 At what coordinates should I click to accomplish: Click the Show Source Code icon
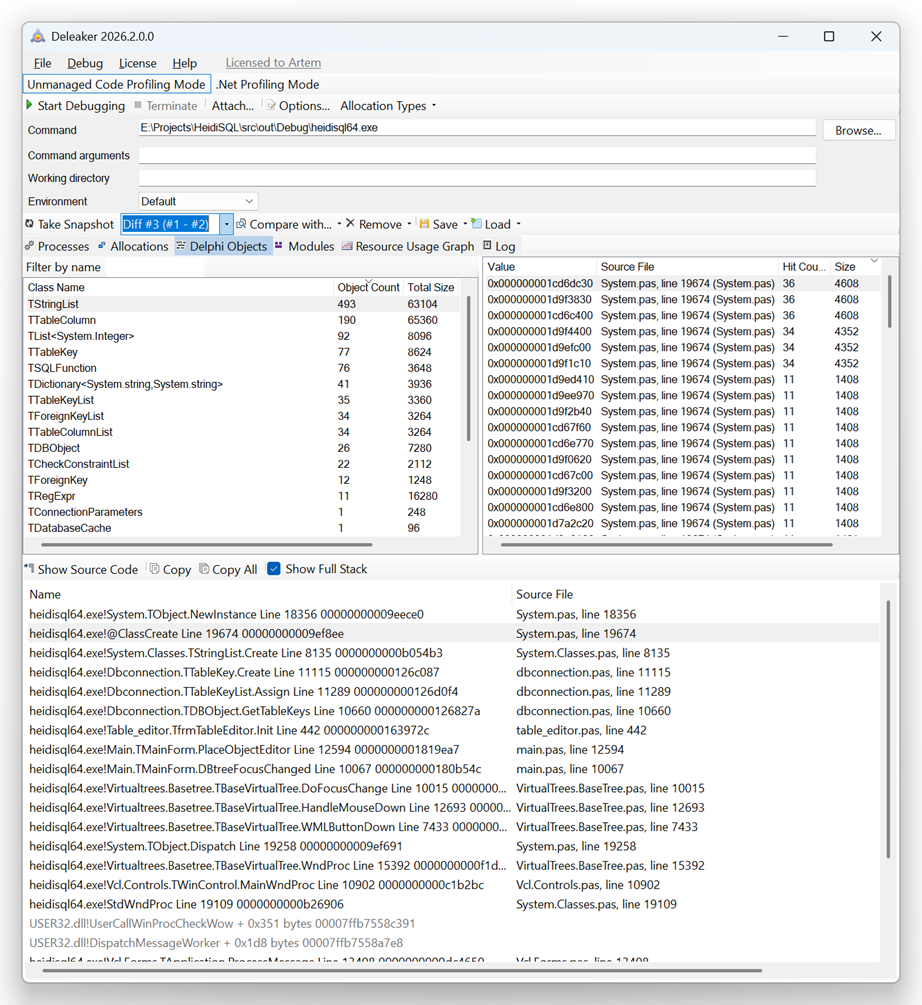tap(29, 568)
